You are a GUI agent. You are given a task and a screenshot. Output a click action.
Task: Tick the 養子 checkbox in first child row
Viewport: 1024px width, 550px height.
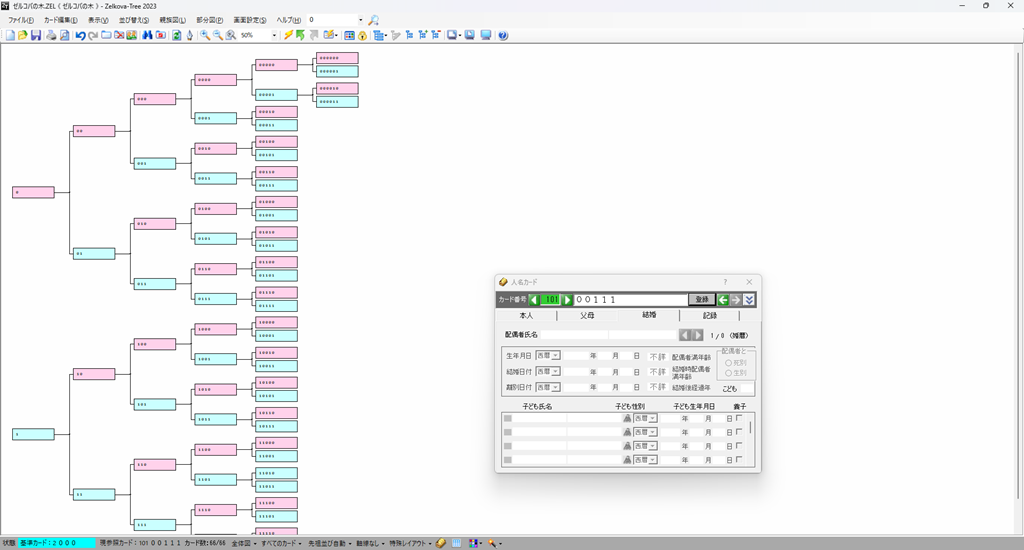(x=739, y=418)
